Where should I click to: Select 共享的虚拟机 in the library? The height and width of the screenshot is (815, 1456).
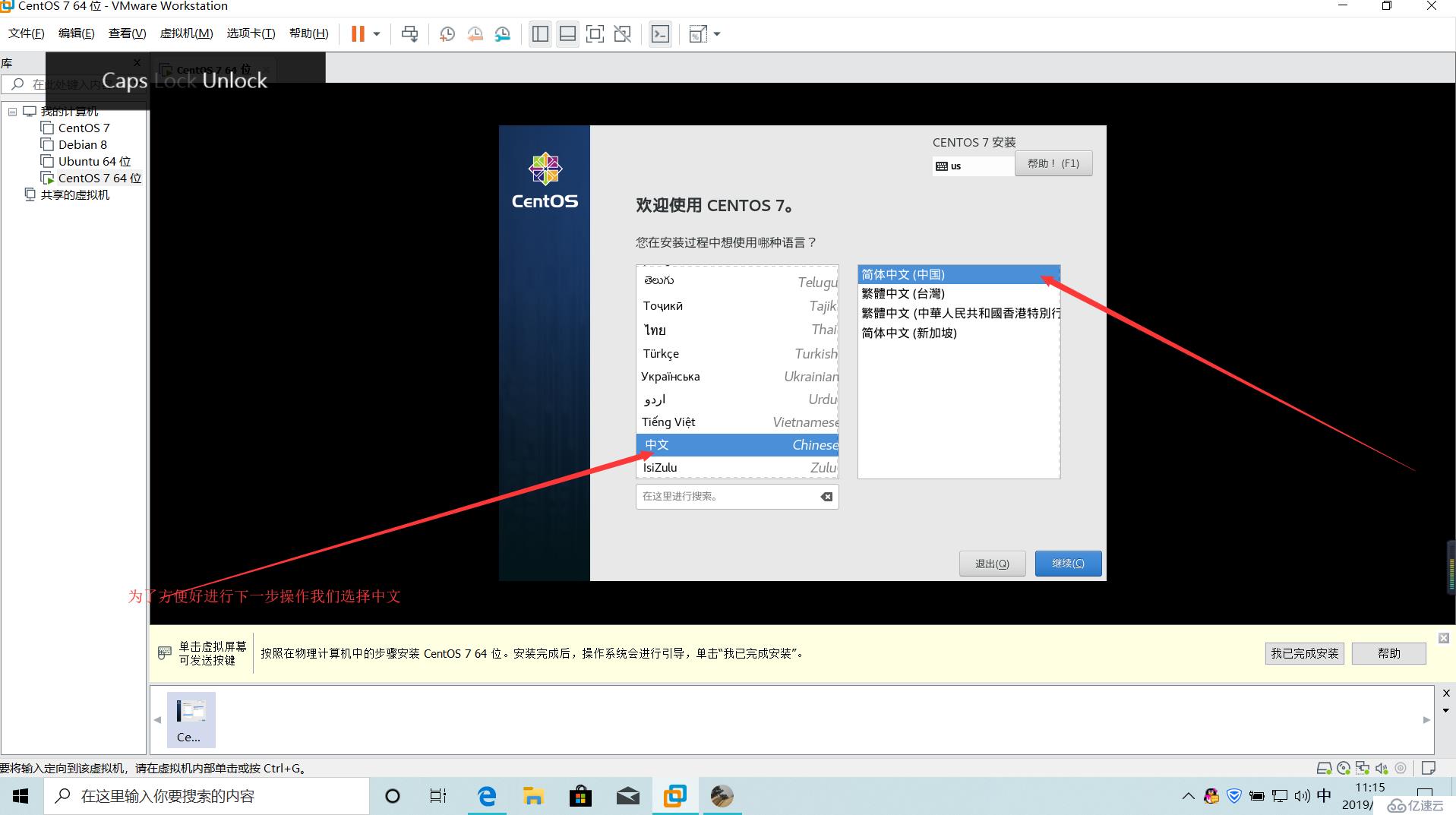tap(74, 194)
